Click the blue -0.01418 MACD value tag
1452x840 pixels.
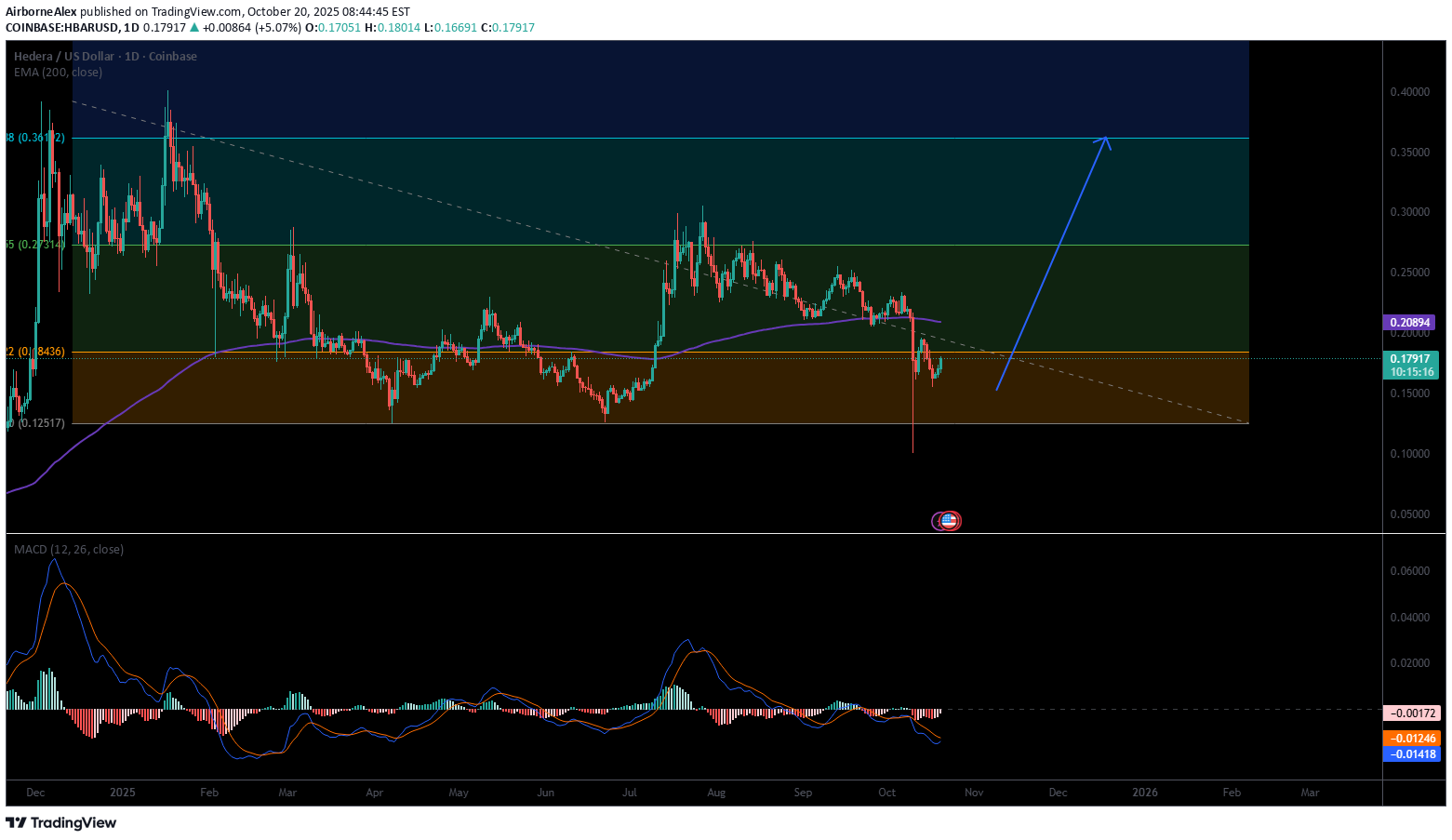[1412, 754]
